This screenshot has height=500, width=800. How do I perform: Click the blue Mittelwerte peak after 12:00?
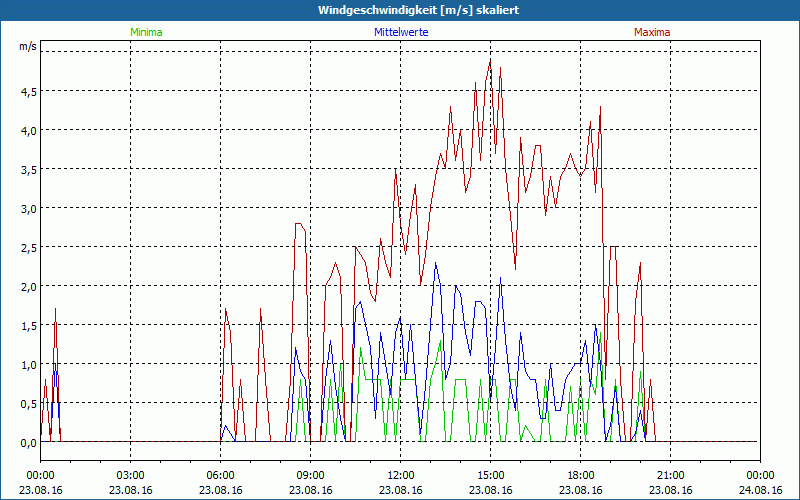435,263
